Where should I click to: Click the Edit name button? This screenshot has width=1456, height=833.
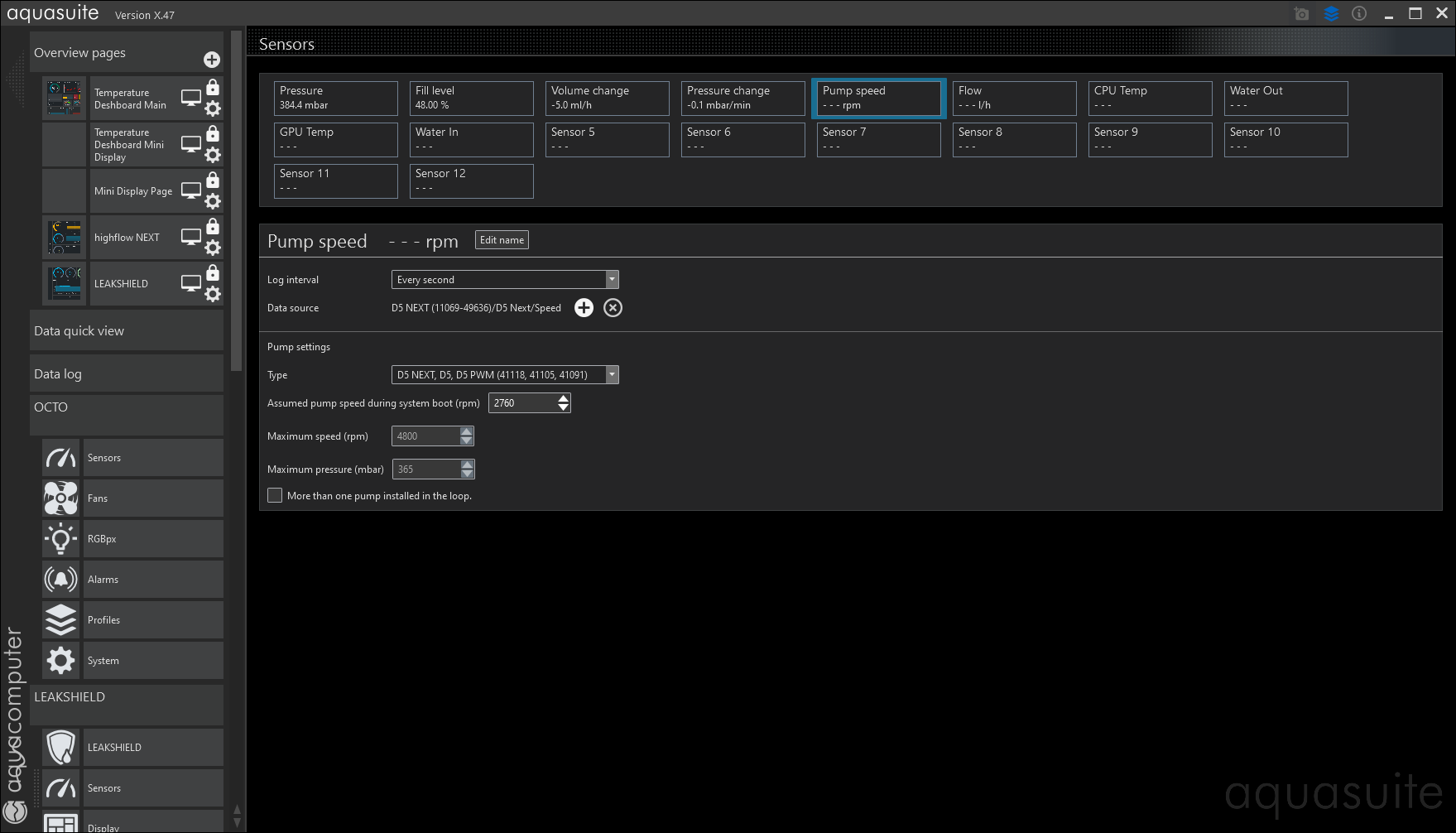pos(502,240)
